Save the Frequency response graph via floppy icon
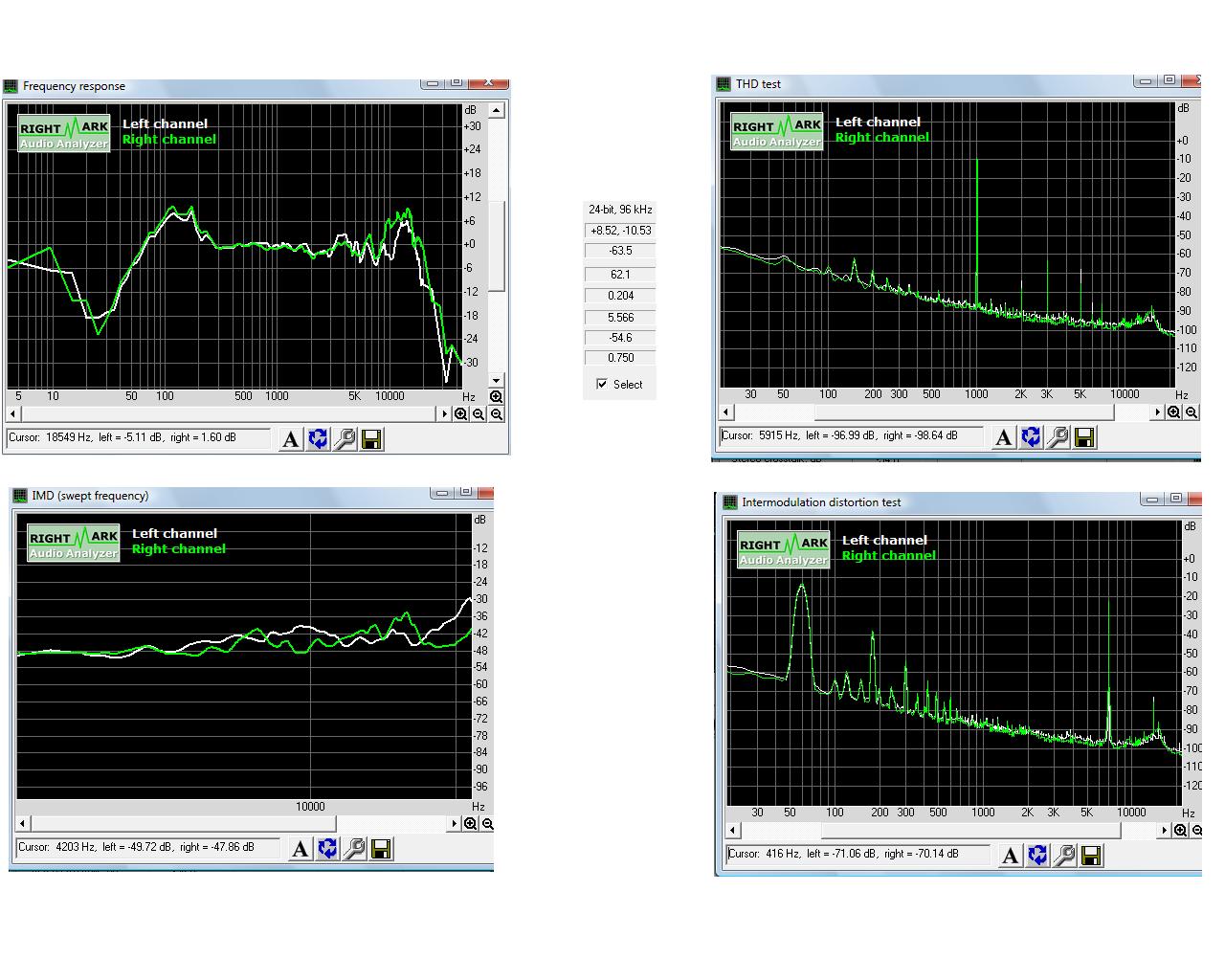Image resolution: width=1225 pixels, height=980 pixels. pyautogui.click(x=371, y=439)
